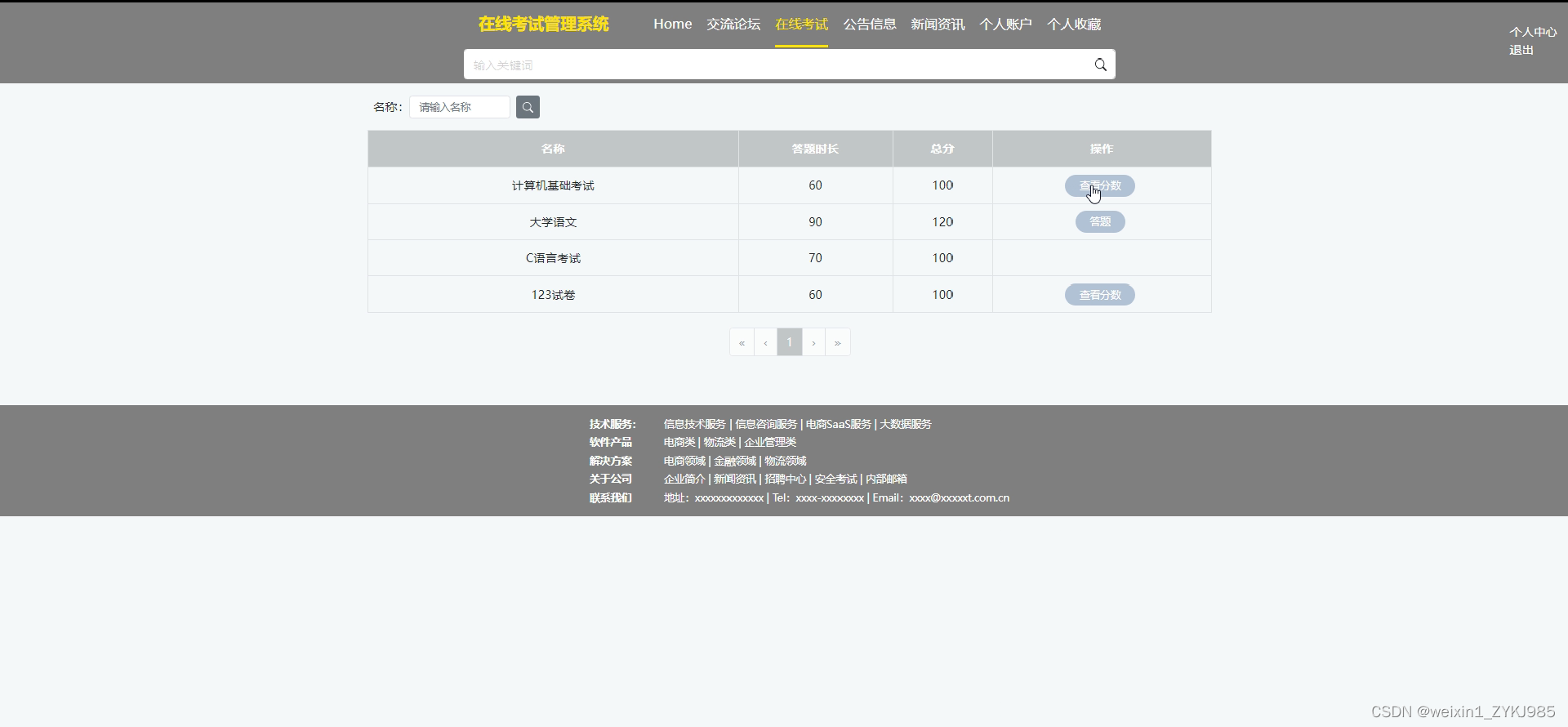Open 个人收藏 navigation item
1568x727 pixels.
pos(1074,25)
